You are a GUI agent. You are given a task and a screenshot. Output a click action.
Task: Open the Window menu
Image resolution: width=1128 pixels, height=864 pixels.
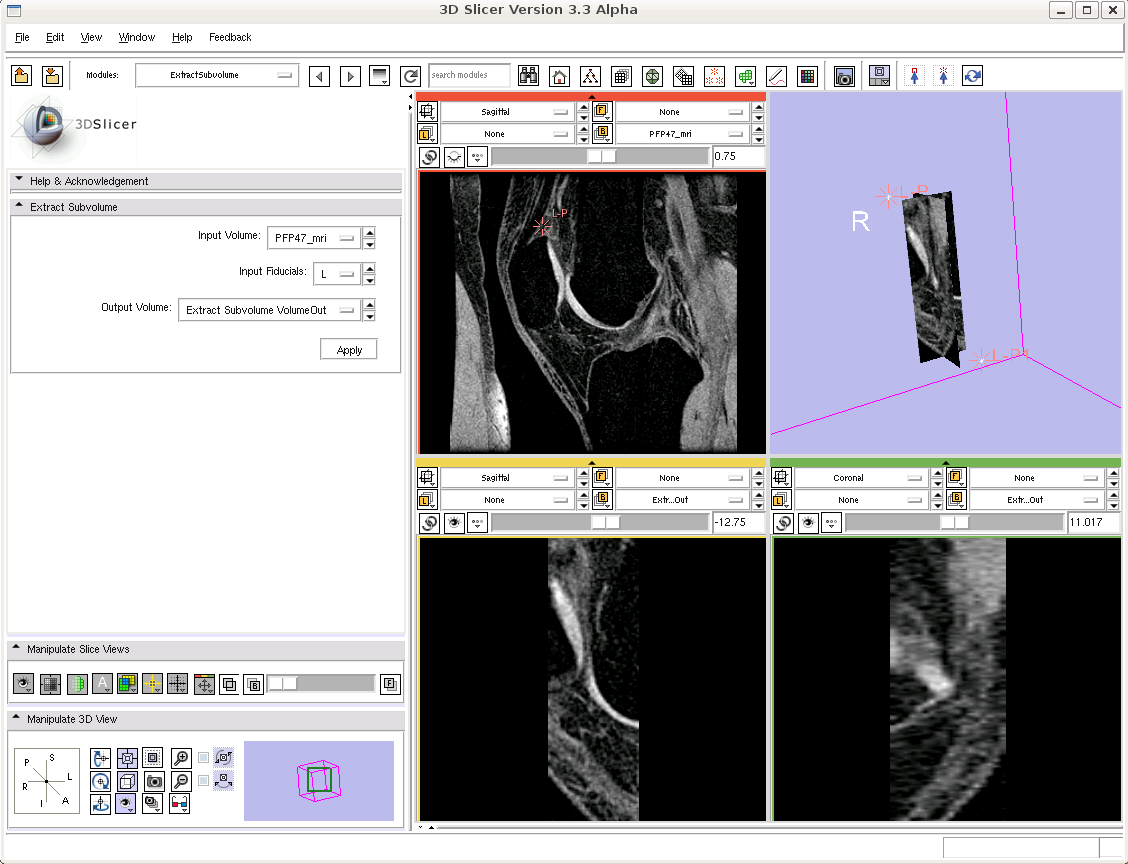(136, 37)
